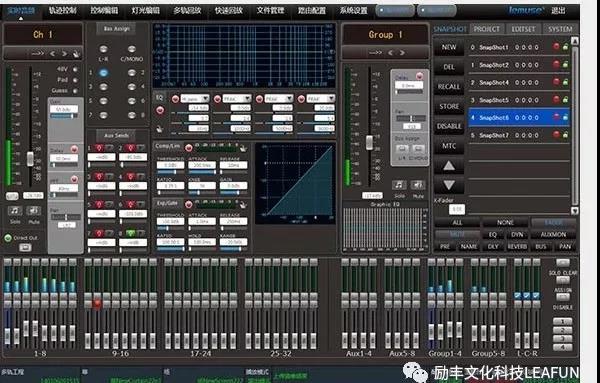Open the second EQ band PEAK dropdown
This screenshot has height=383, width=600.
click(237, 99)
